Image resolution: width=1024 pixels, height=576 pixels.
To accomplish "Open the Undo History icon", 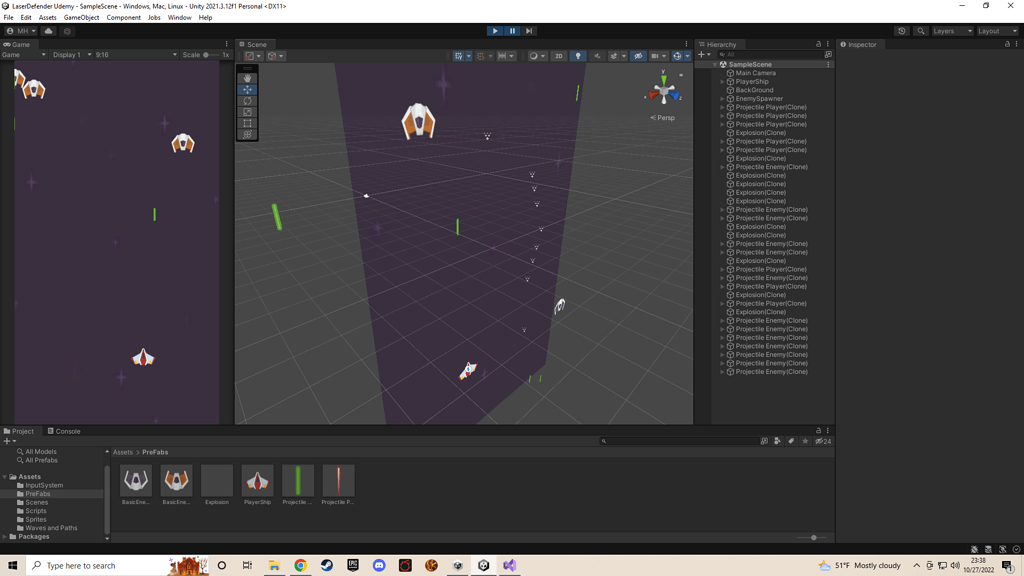I will pos(902,31).
